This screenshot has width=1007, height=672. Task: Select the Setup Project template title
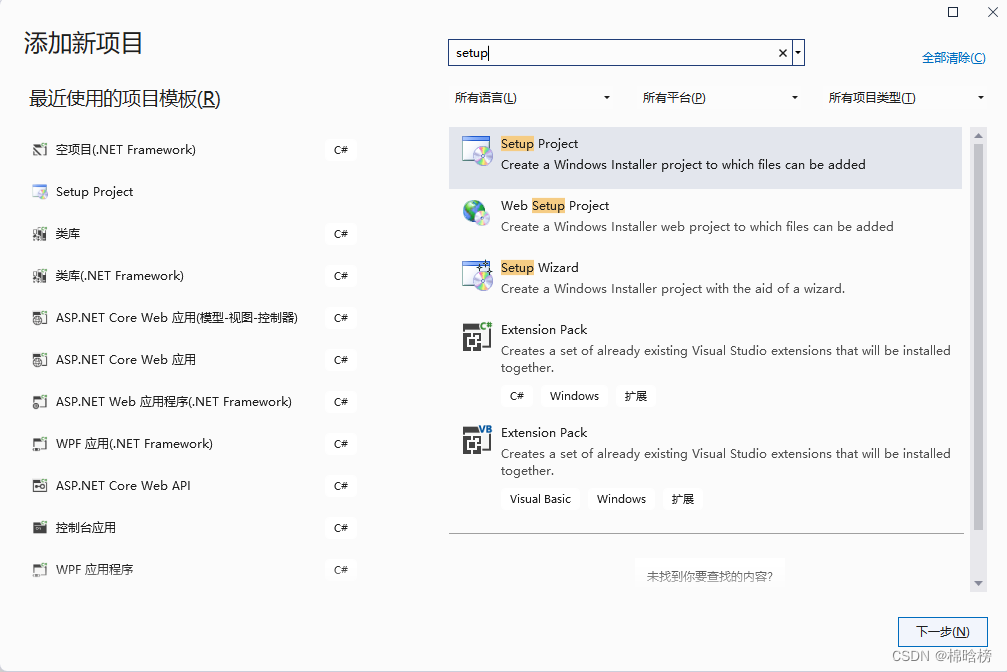pos(539,144)
